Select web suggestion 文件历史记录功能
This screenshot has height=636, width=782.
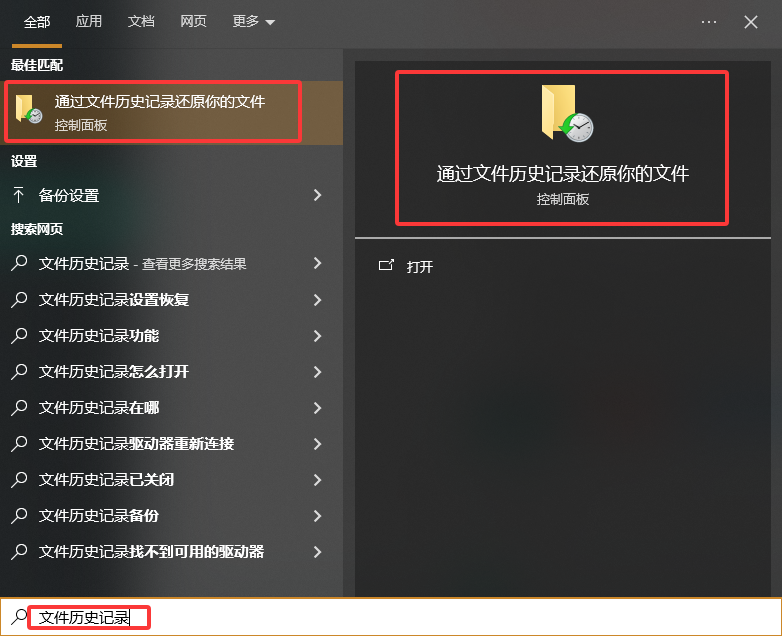point(172,335)
